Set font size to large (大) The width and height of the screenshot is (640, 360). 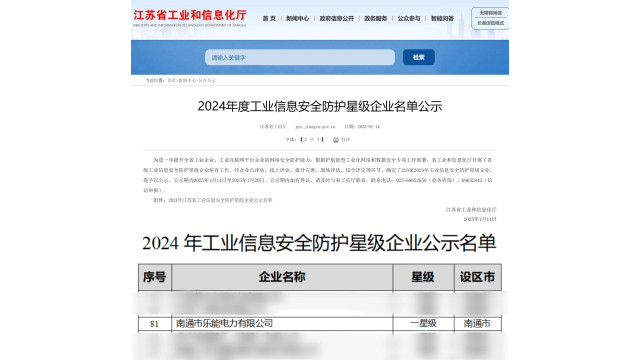coord(305,140)
